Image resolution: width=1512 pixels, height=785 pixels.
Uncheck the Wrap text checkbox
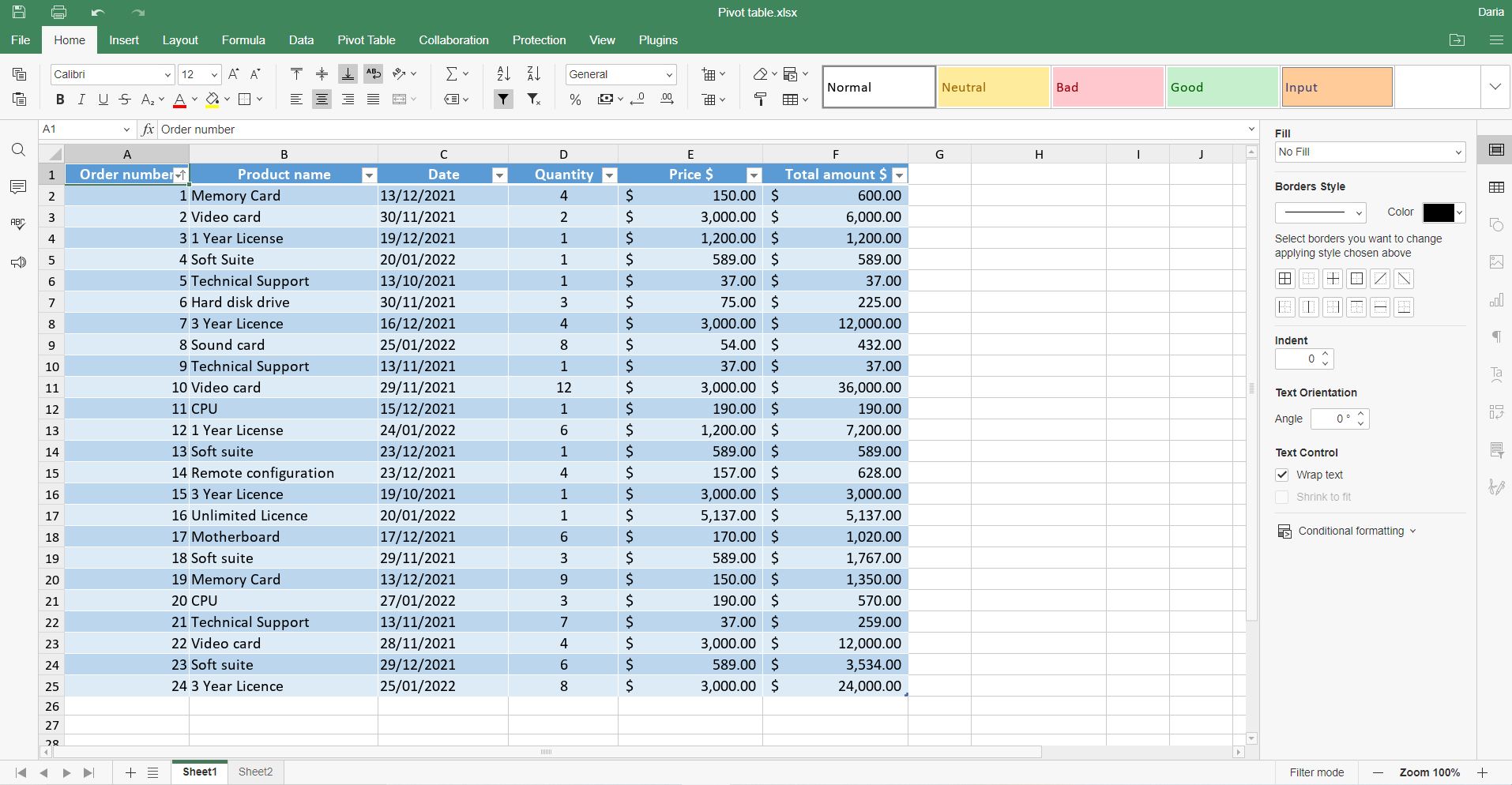[x=1282, y=475]
